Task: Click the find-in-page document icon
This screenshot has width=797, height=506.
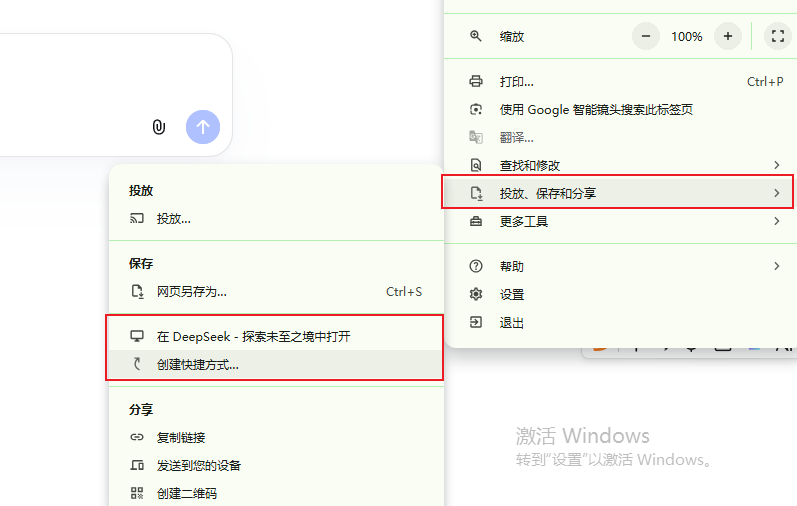Action: (476, 165)
